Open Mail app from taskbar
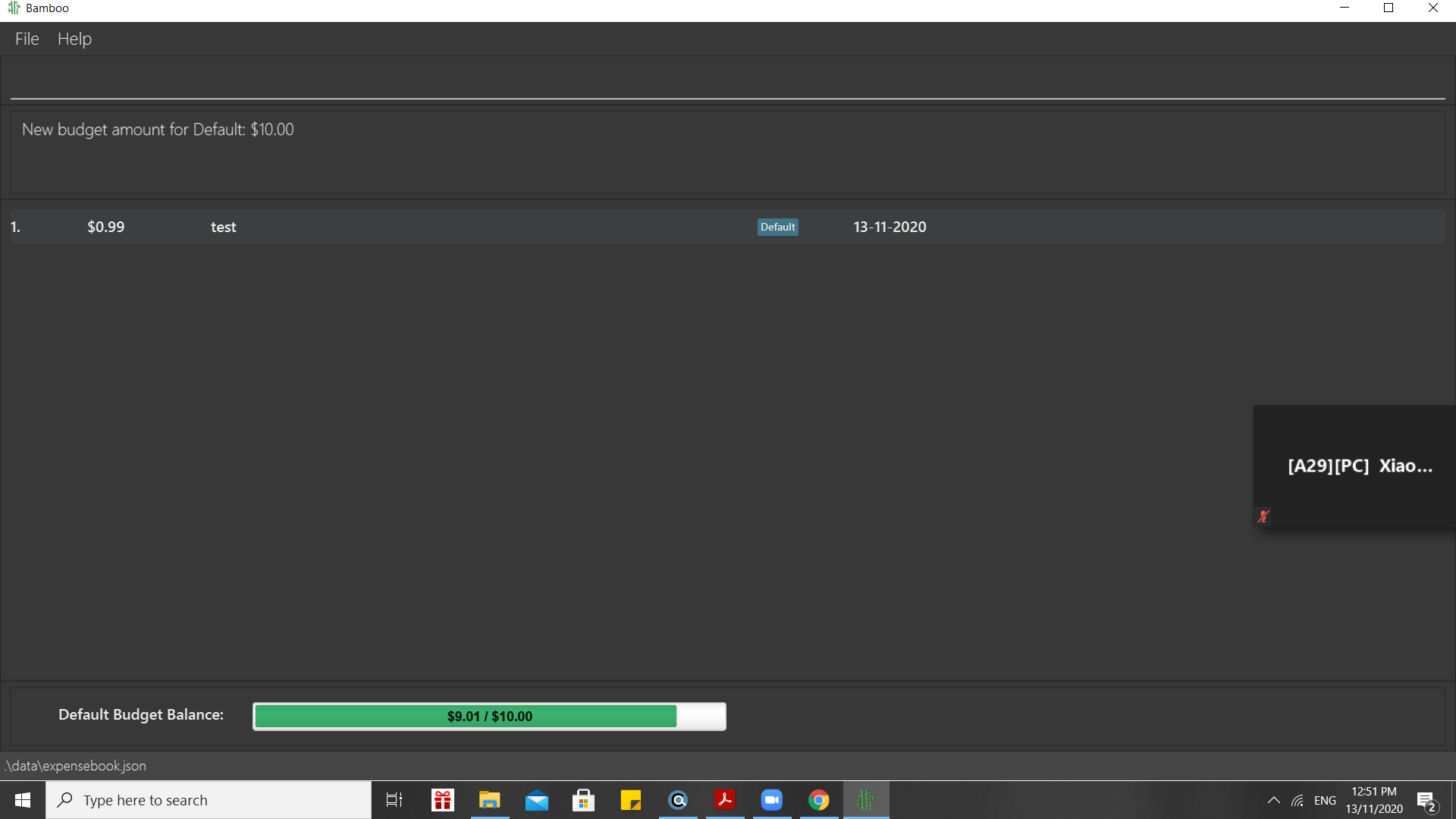The width and height of the screenshot is (1456, 819). pyautogui.click(x=537, y=800)
